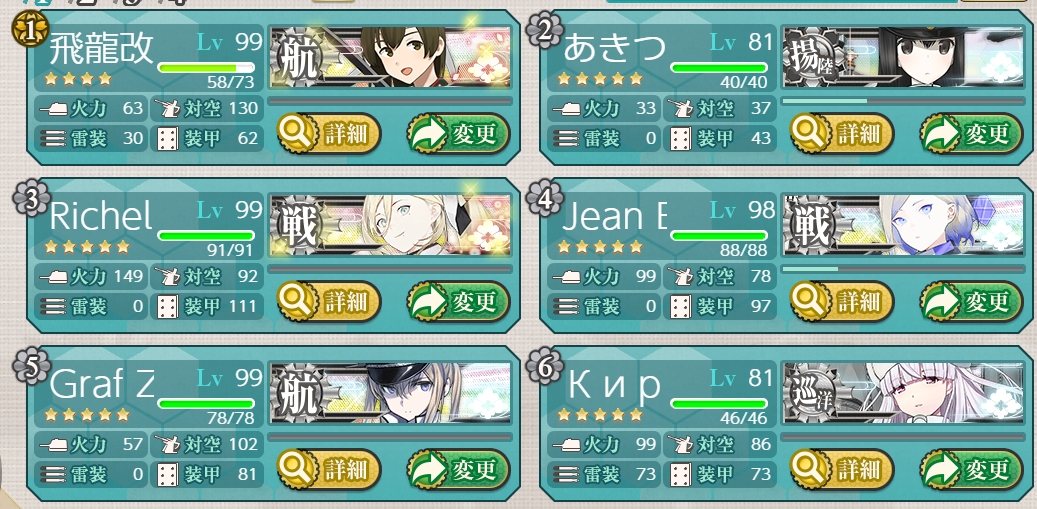1037x509 pixels.
Task: Click the slot 2 flower badge
Action: click(x=544, y=30)
